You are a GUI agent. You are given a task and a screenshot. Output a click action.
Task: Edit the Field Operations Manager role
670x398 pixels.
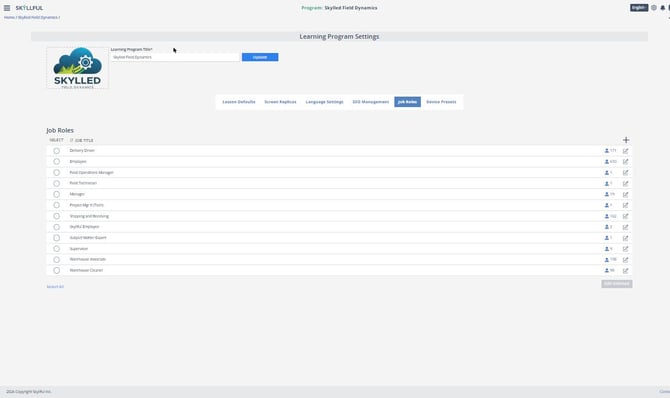point(625,173)
